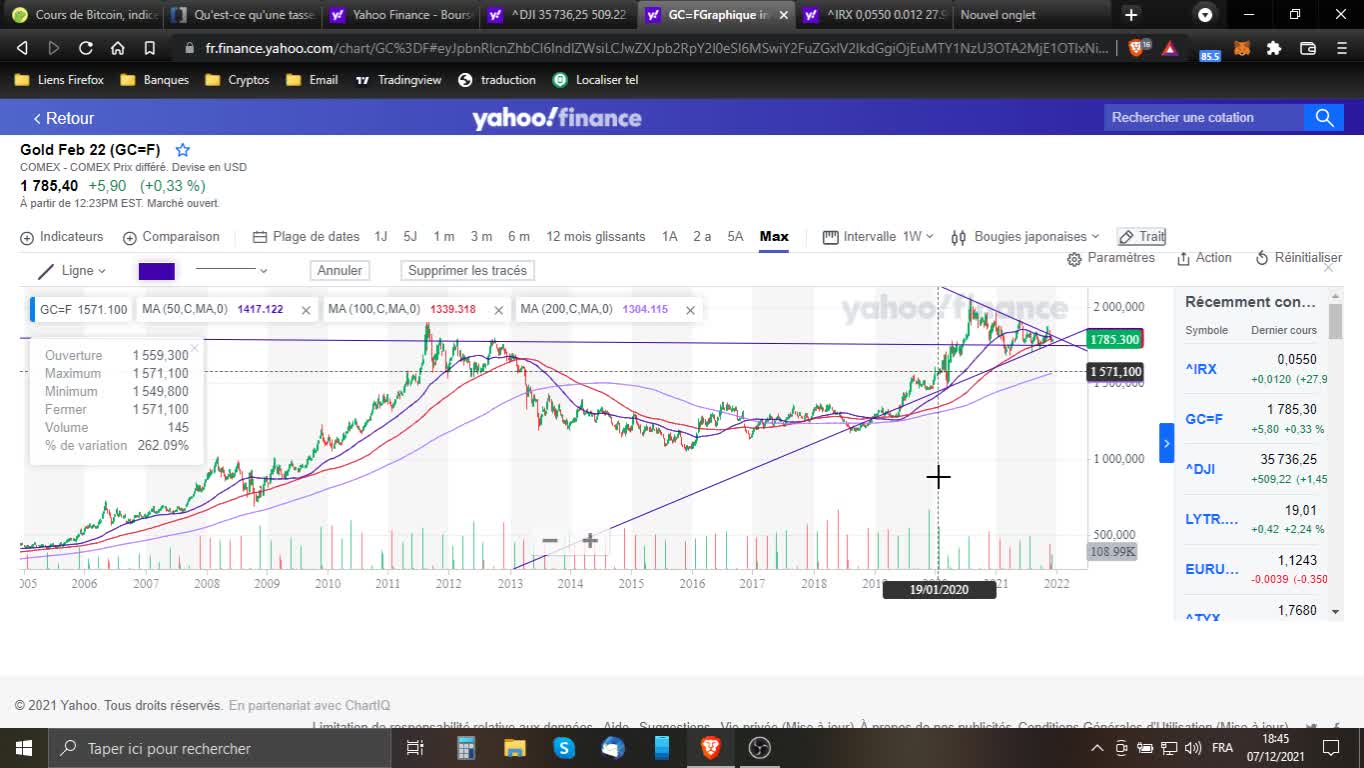Open Cryptos bookmarks folder
The image size is (1364, 768).
(x=237, y=80)
